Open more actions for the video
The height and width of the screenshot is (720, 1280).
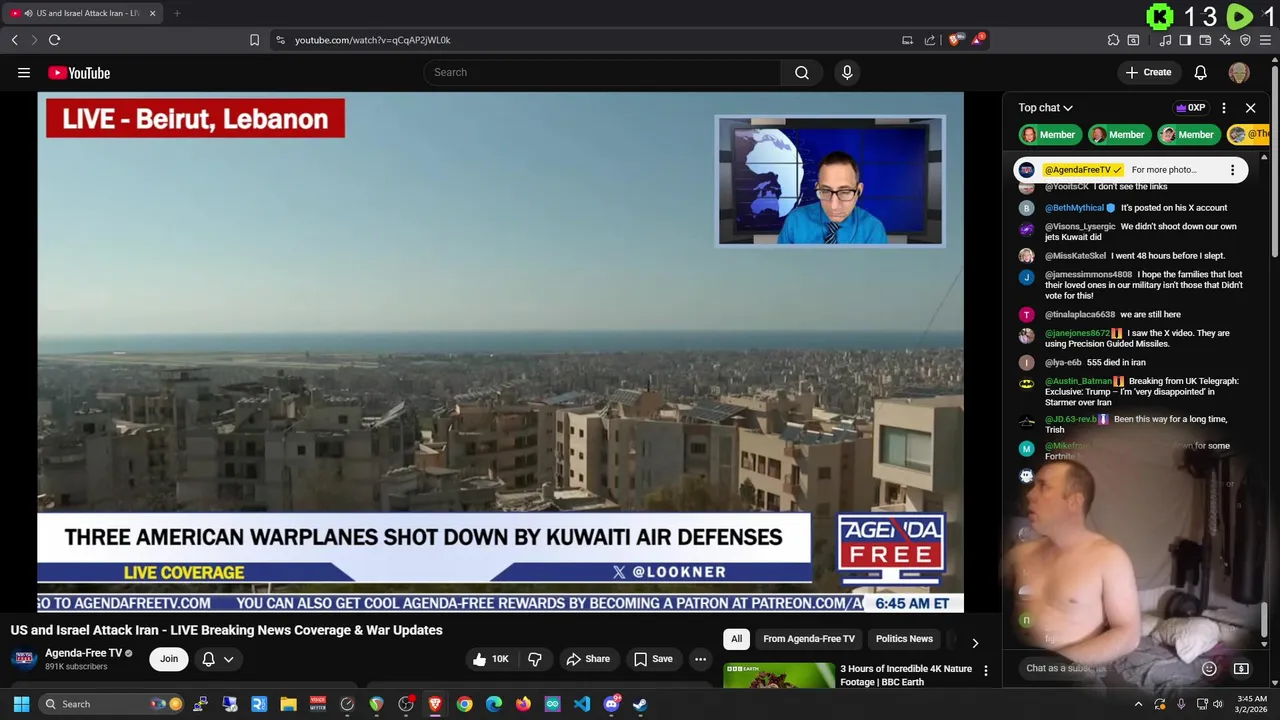coord(700,659)
